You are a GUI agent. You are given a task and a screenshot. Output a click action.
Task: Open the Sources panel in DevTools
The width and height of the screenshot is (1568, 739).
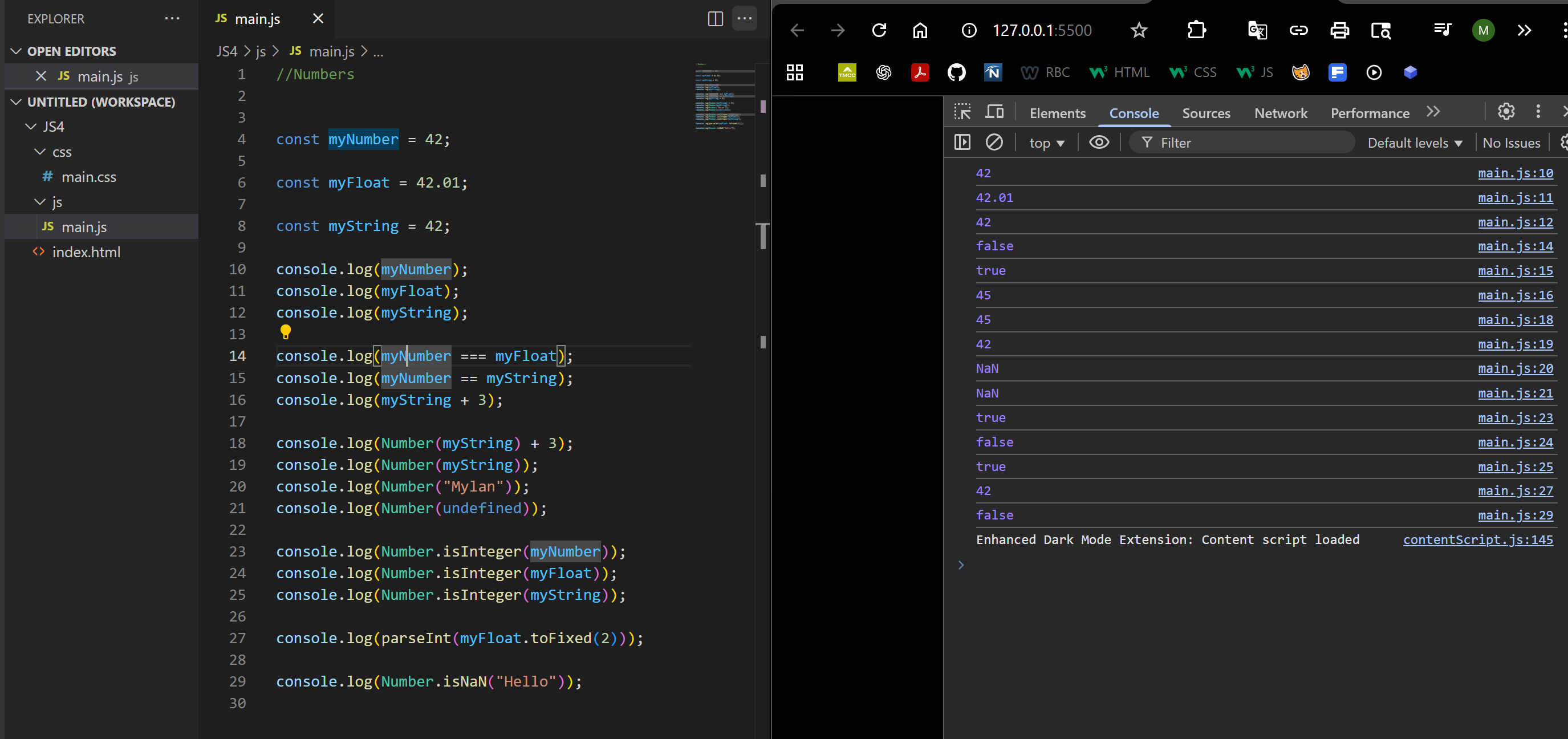tap(1206, 112)
